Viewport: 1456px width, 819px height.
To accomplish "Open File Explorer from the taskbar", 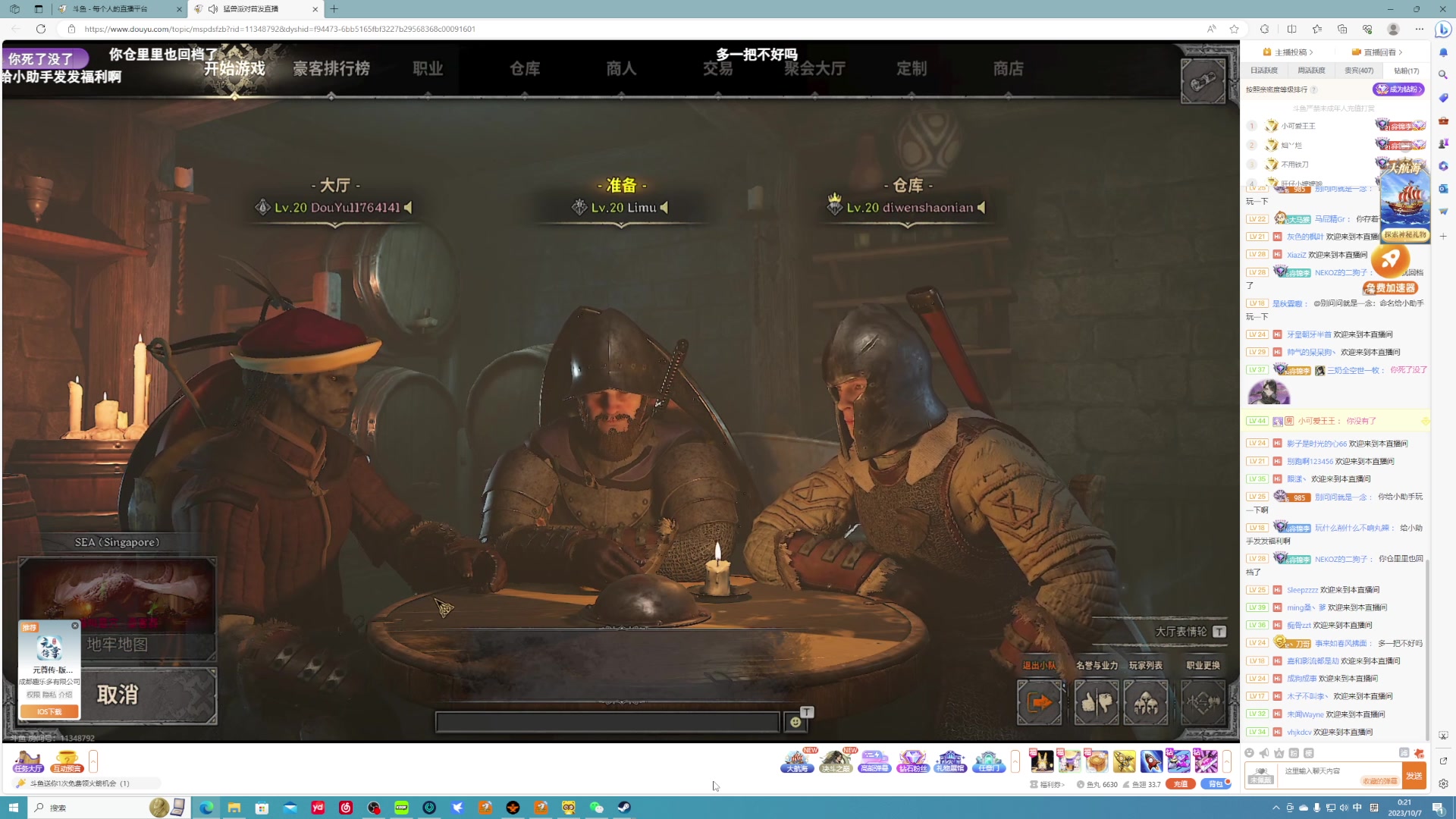I will click(x=234, y=808).
